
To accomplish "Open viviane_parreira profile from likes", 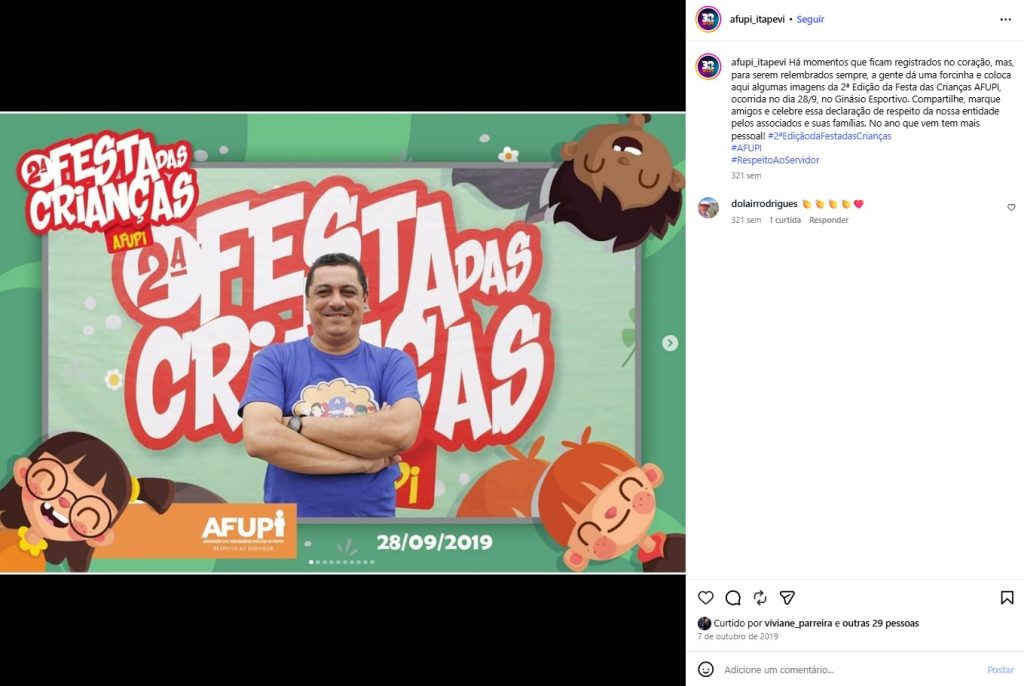I will click(x=798, y=623).
